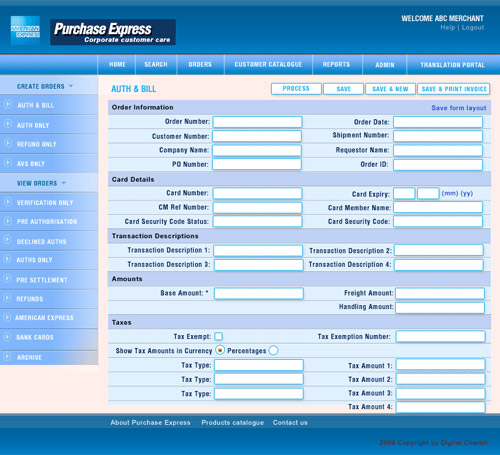The height and width of the screenshot is (455, 500).
Task: Click arrow icon beside Auth & Bill
Action: click(7, 104)
